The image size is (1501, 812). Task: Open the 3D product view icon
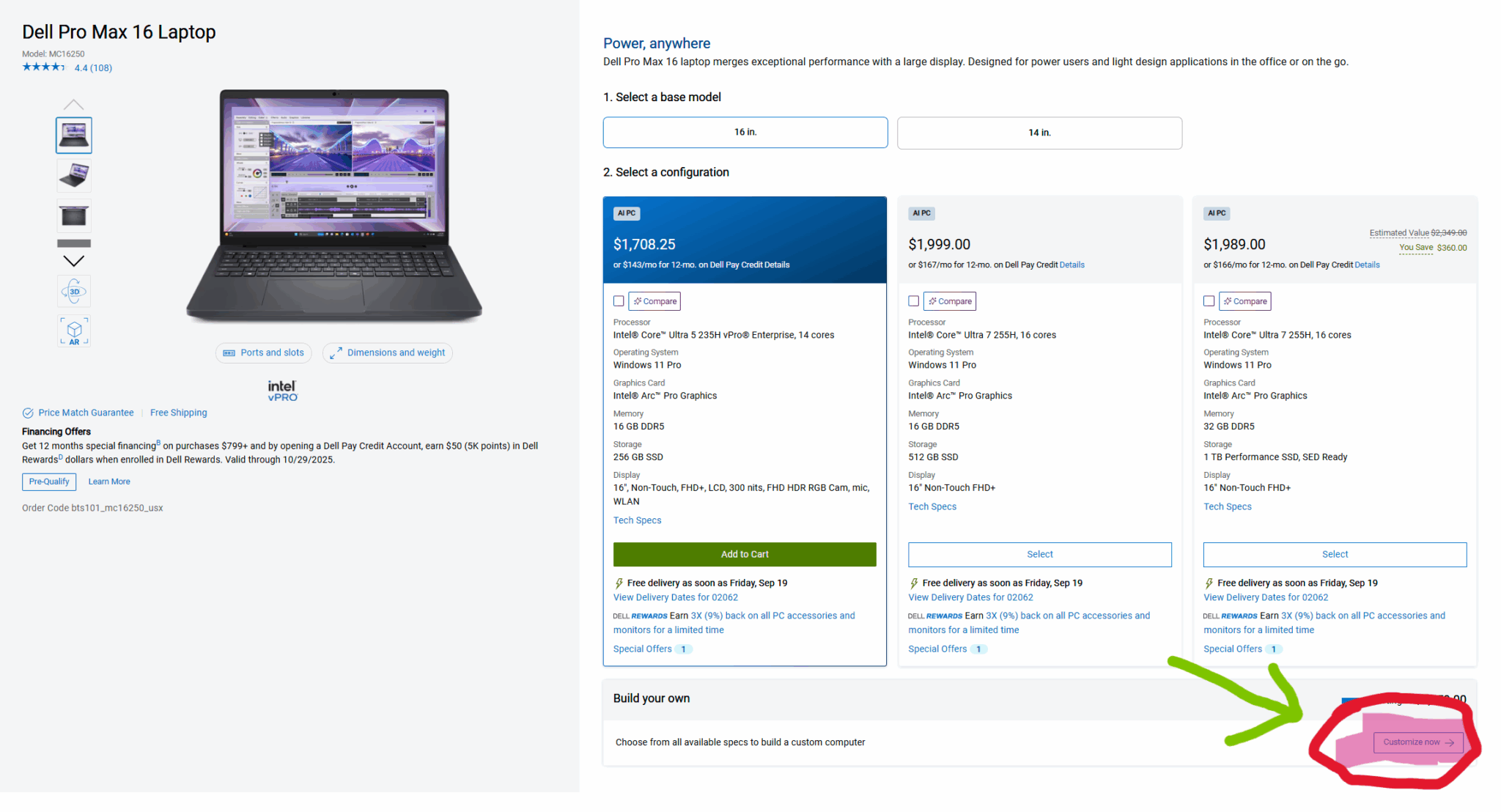(74, 292)
